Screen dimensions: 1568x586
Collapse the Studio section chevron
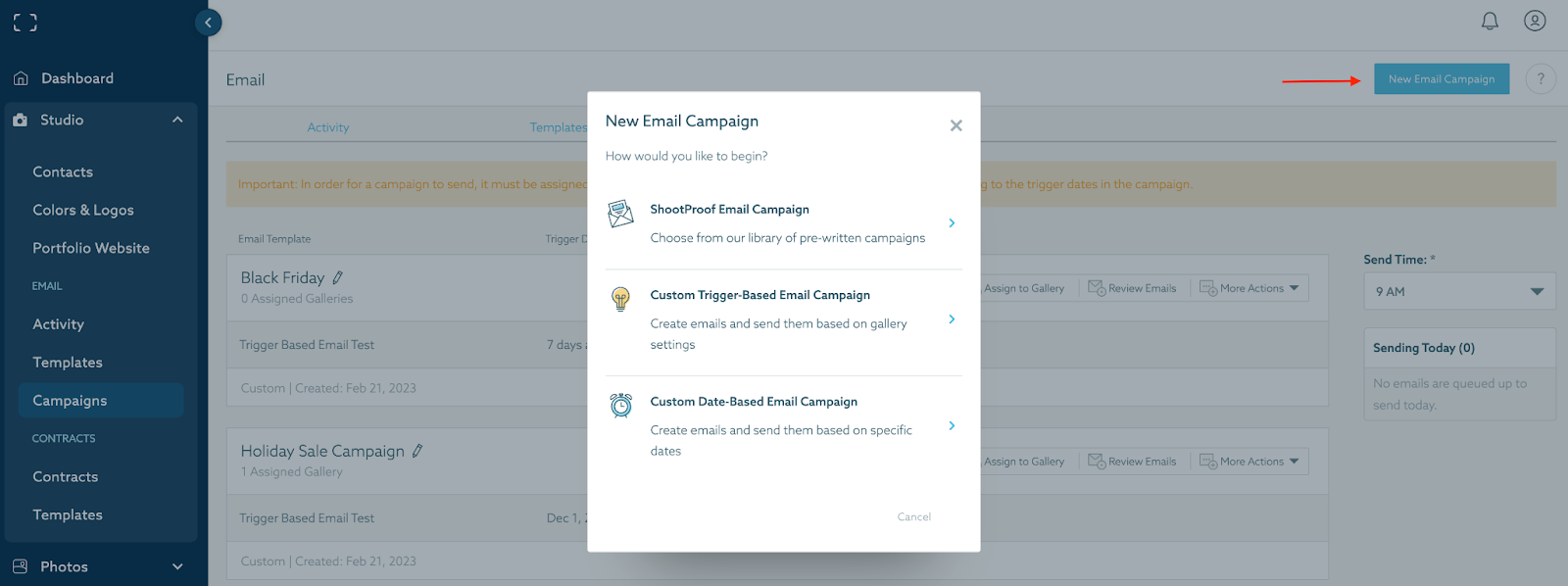click(x=176, y=120)
